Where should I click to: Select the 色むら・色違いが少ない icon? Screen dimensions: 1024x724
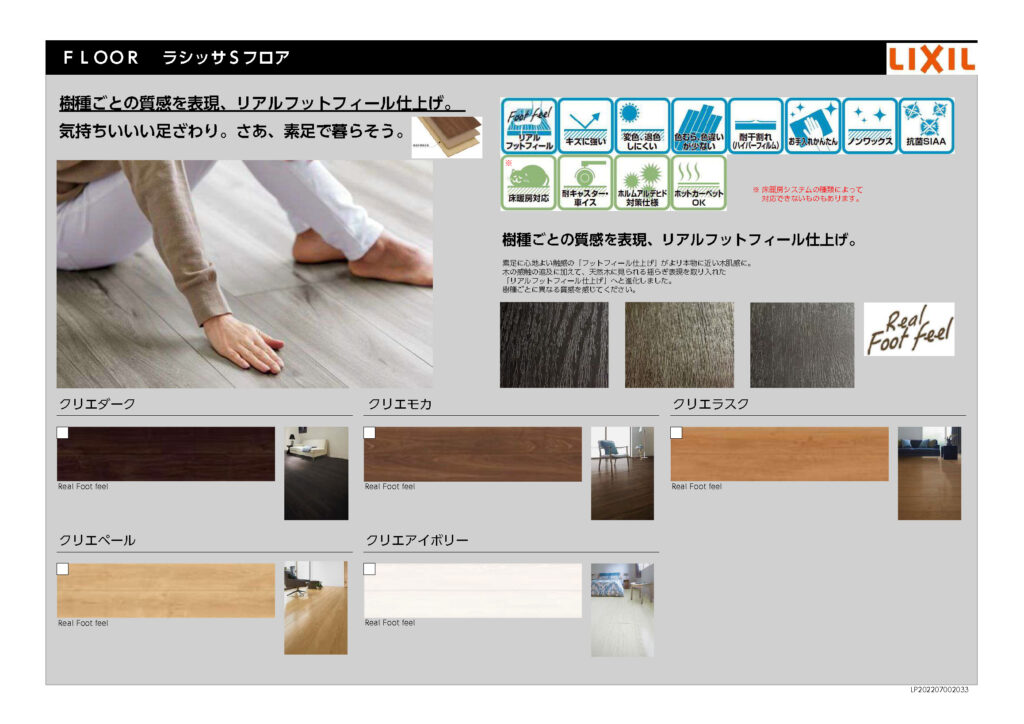click(699, 126)
